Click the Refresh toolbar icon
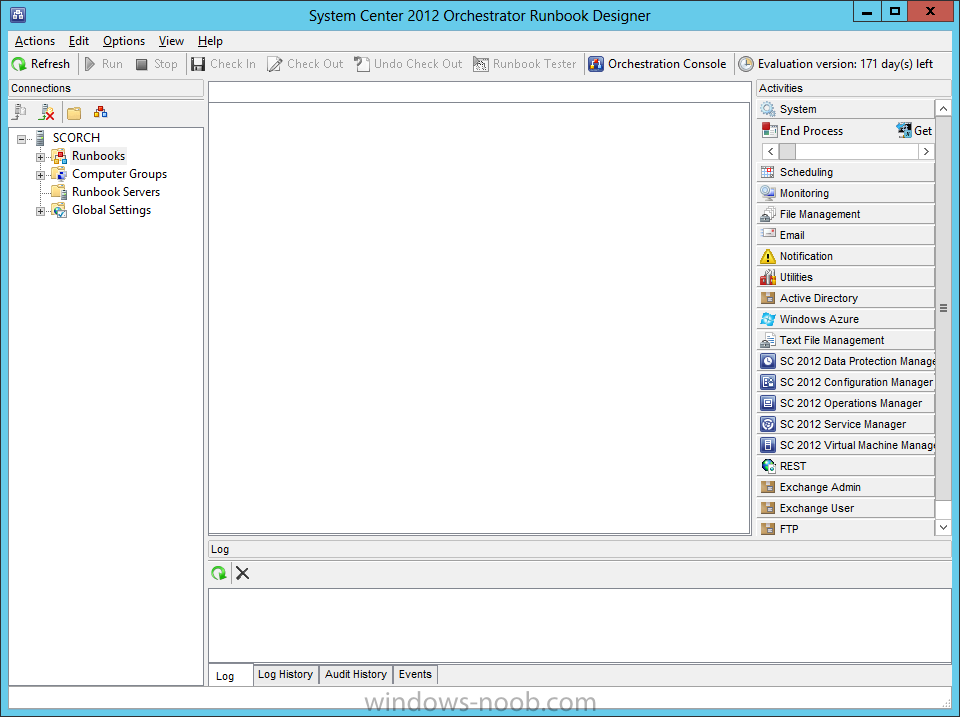This screenshot has width=960, height=717. pyautogui.click(x=19, y=64)
